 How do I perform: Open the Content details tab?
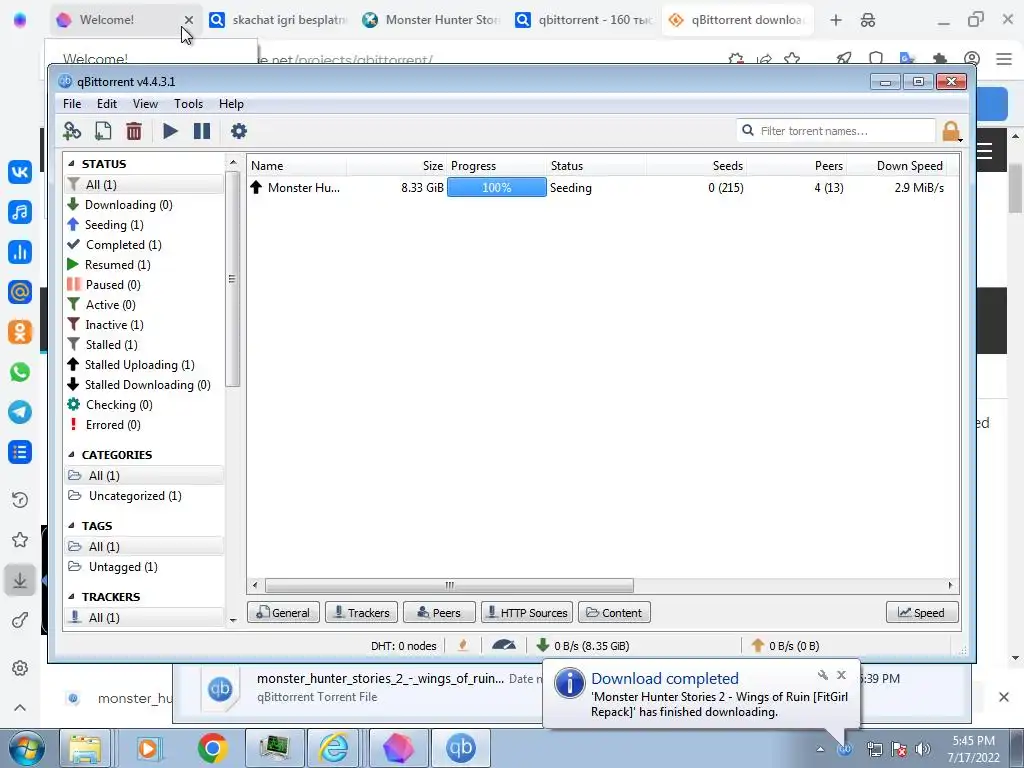[x=614, y=613]
